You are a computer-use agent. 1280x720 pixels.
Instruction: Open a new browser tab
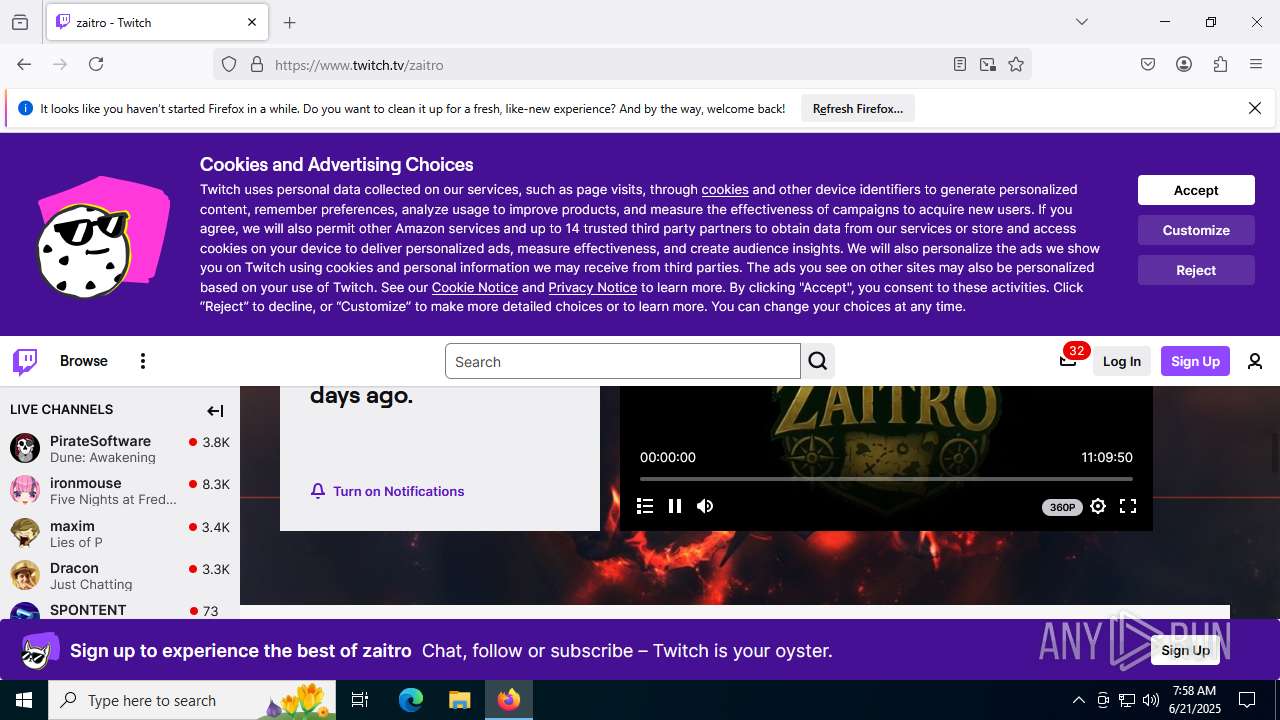[290, 22]
